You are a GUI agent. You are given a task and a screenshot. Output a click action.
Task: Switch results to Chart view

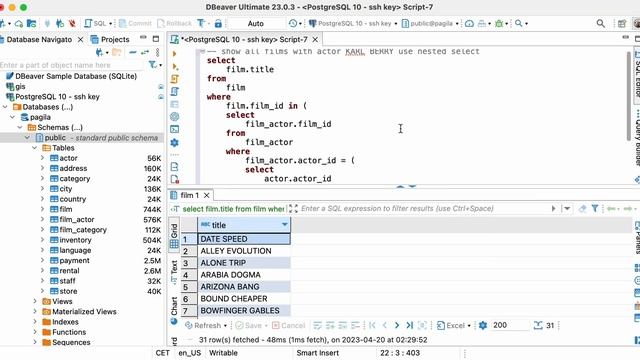coord(174,310)
